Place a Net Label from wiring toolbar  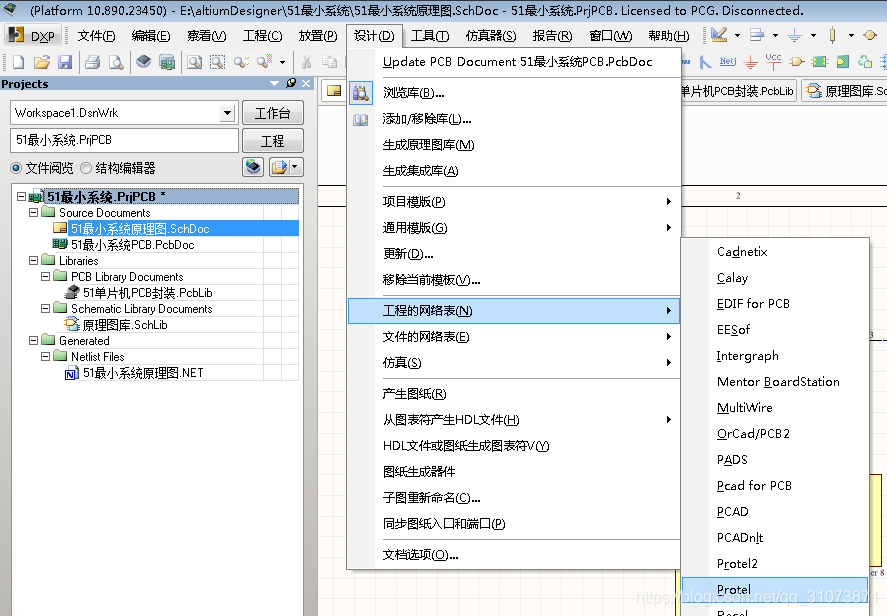click(728, 62)
